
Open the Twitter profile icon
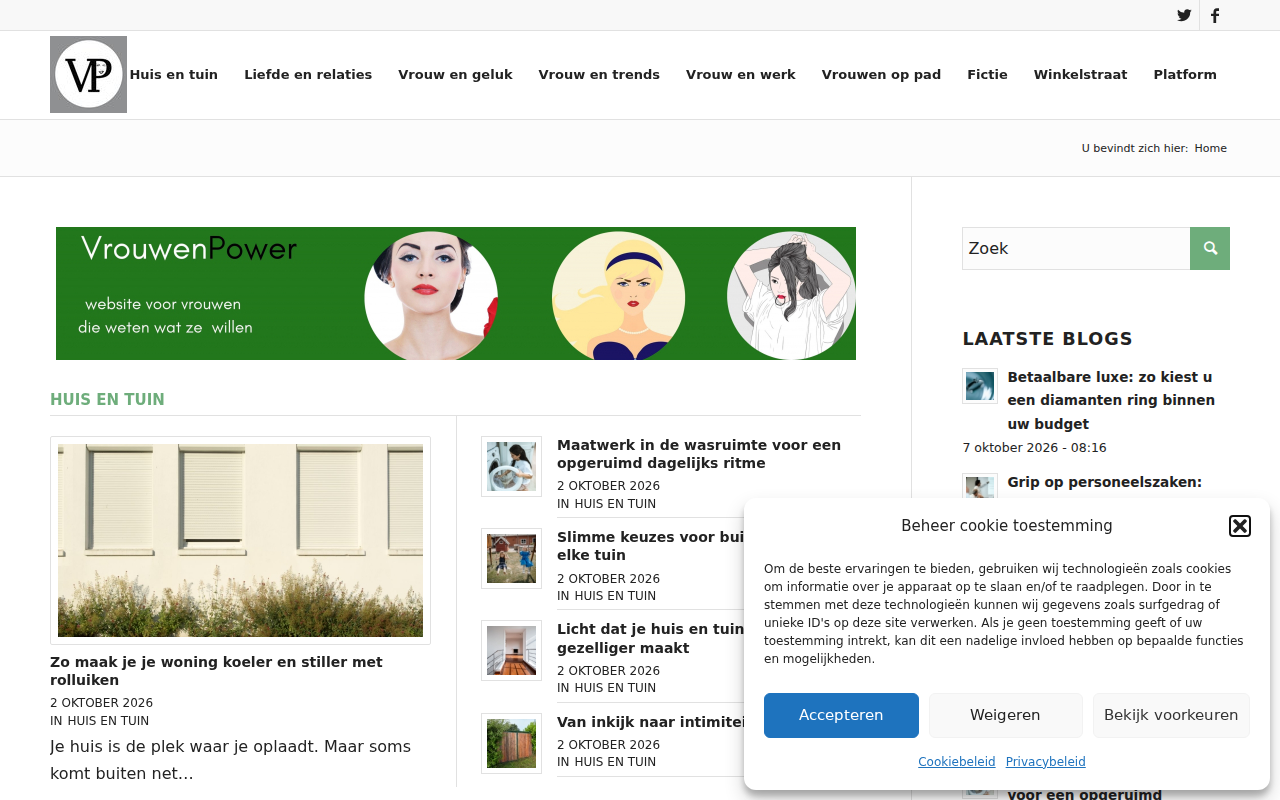pos(1184,15)
